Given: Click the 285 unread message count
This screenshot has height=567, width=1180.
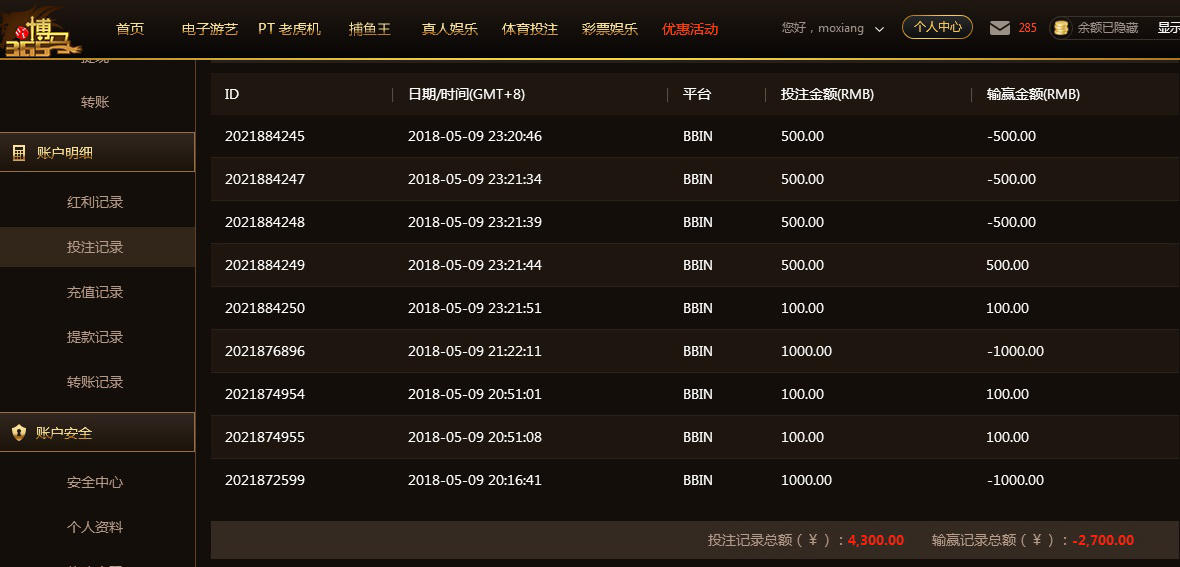Looking at the screenshot, I should [x=1027, y=29].
